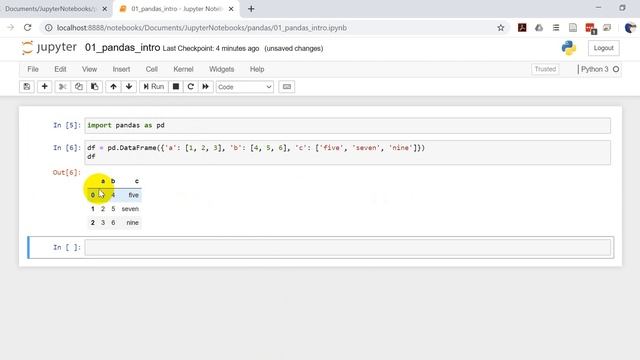
Task: Click the Python logo icon
Action: [569, 48]
